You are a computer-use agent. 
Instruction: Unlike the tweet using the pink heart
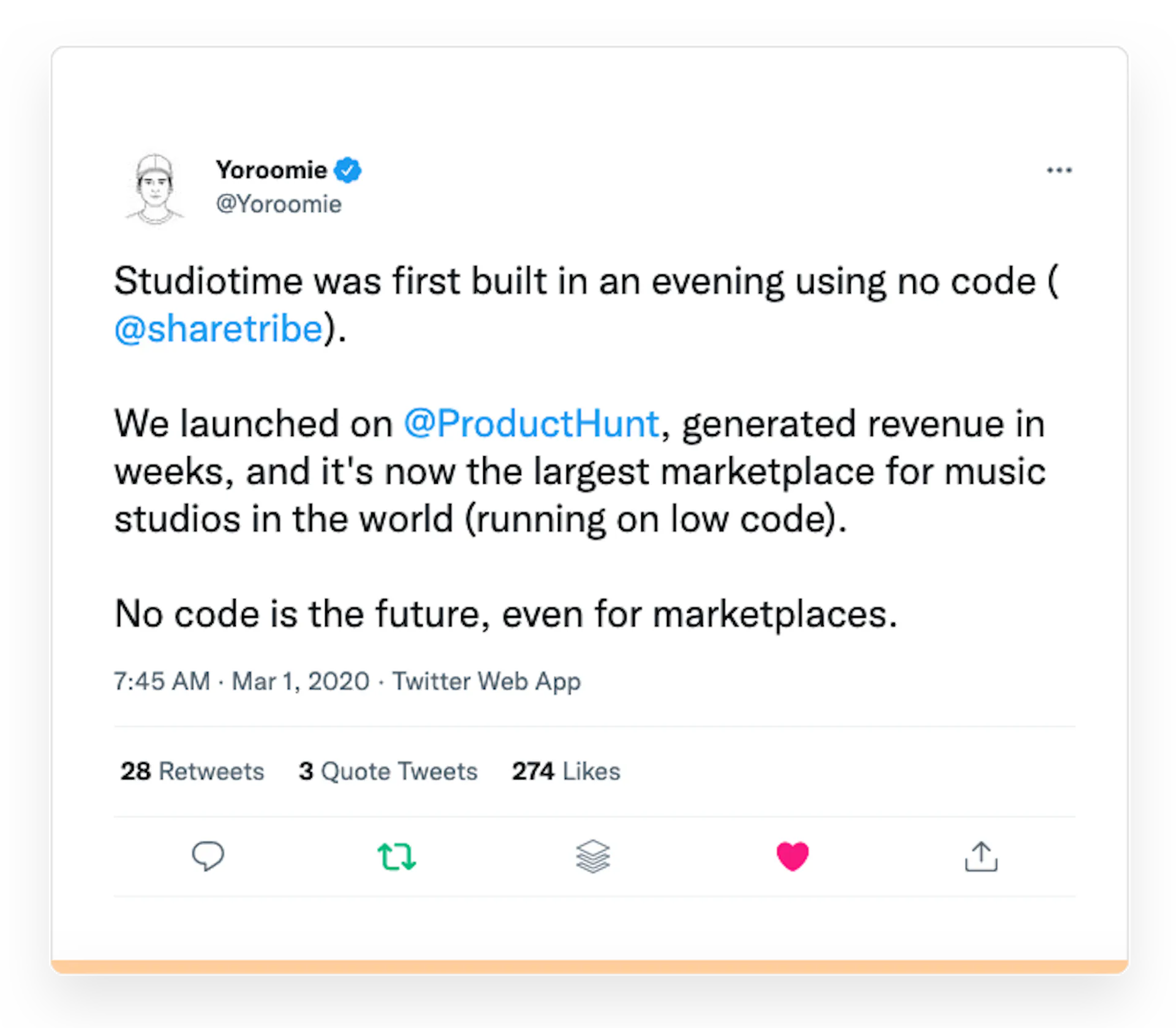[x=793, y=857]
